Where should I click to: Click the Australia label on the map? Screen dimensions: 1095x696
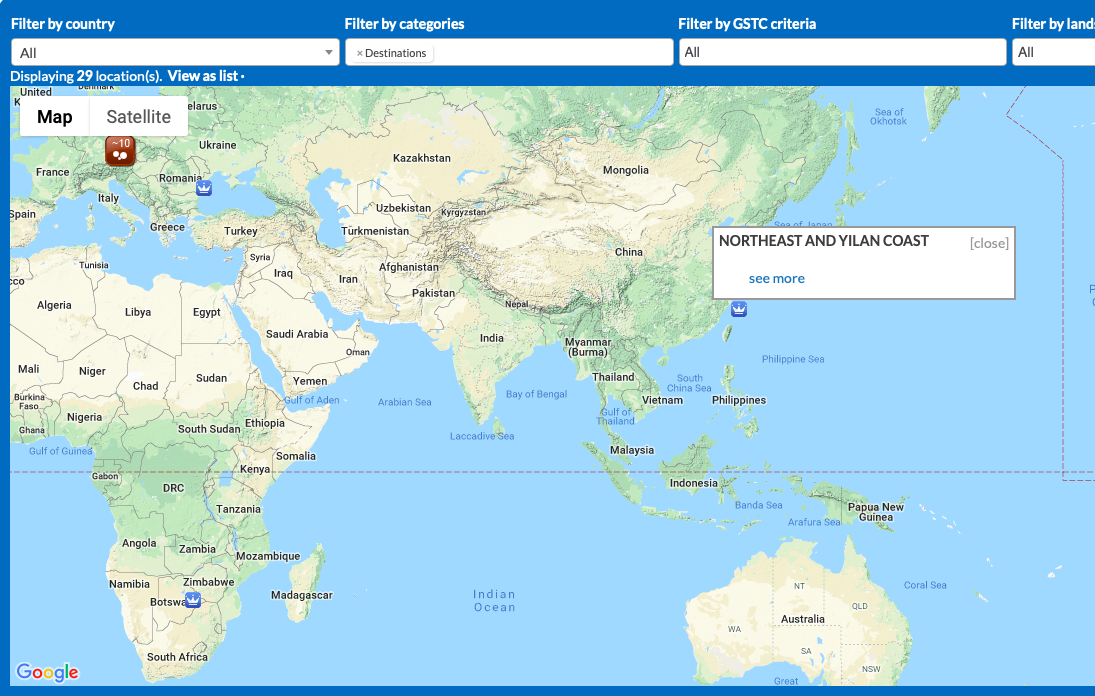[x=802, y=619]
